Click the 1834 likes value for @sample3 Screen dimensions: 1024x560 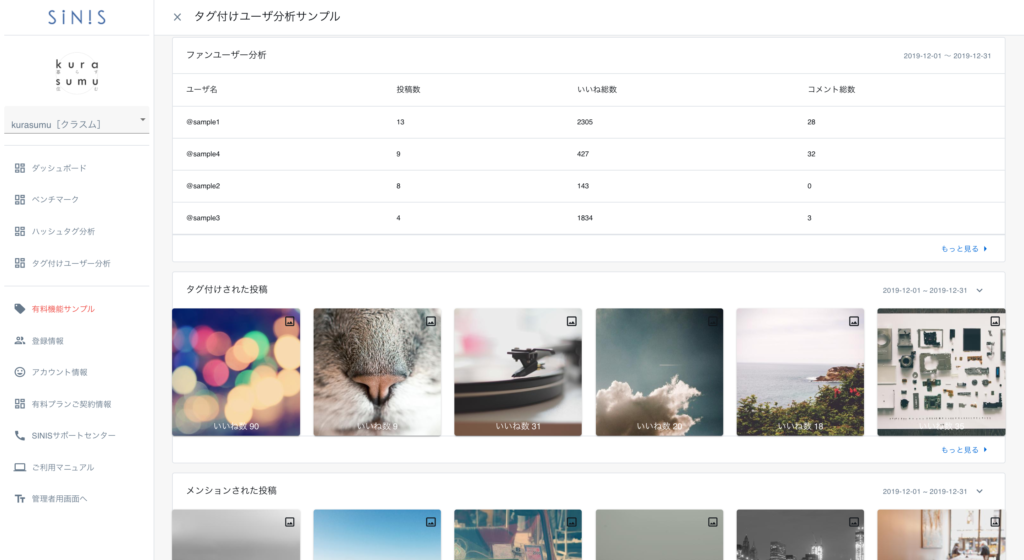584,218
